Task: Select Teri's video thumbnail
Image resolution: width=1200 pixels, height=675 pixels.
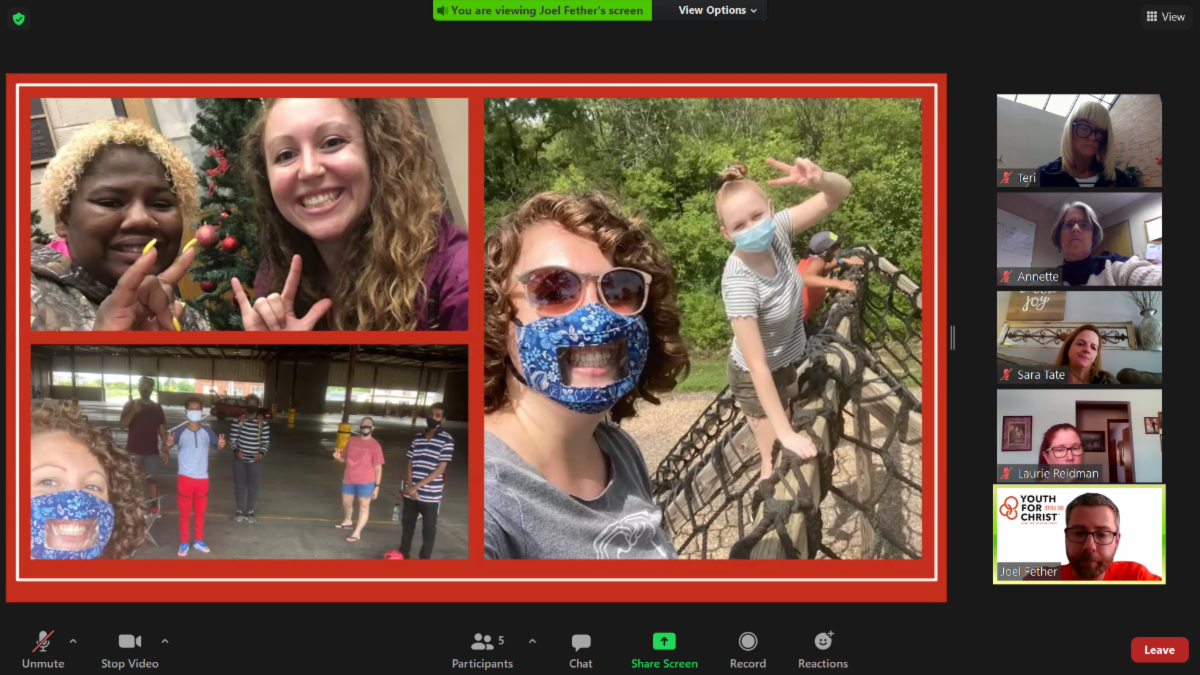Action: tap(1079, 141)
